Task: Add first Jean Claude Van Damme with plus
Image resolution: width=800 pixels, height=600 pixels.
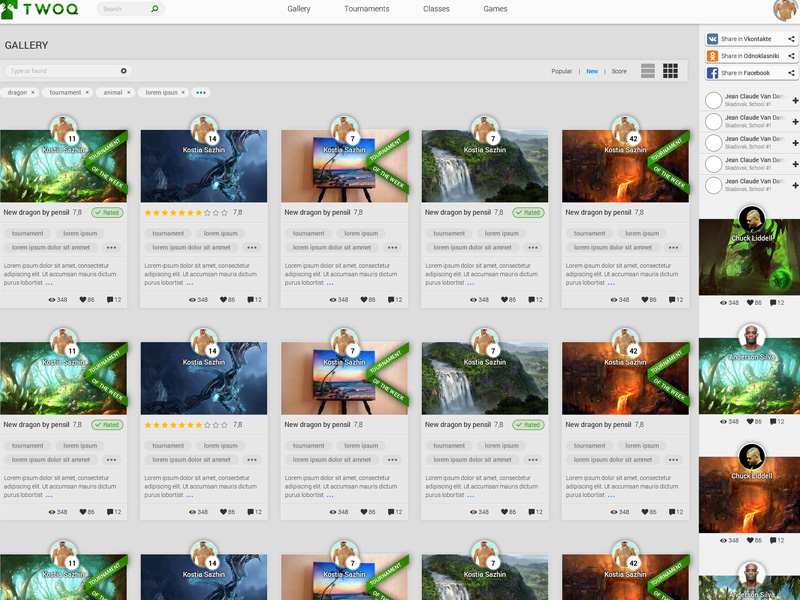Action: coord(795,100)
